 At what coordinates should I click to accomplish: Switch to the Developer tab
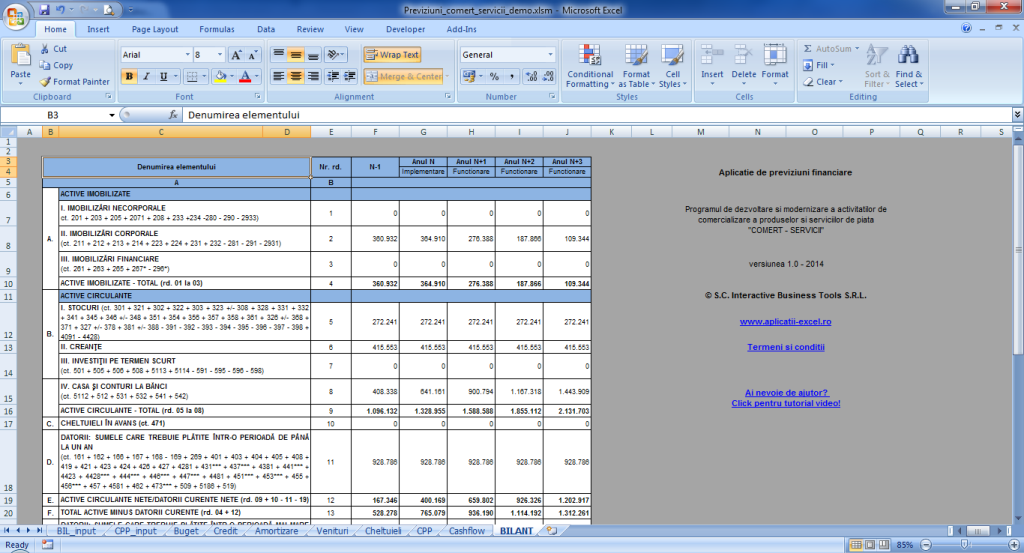[x=406, y=29]
